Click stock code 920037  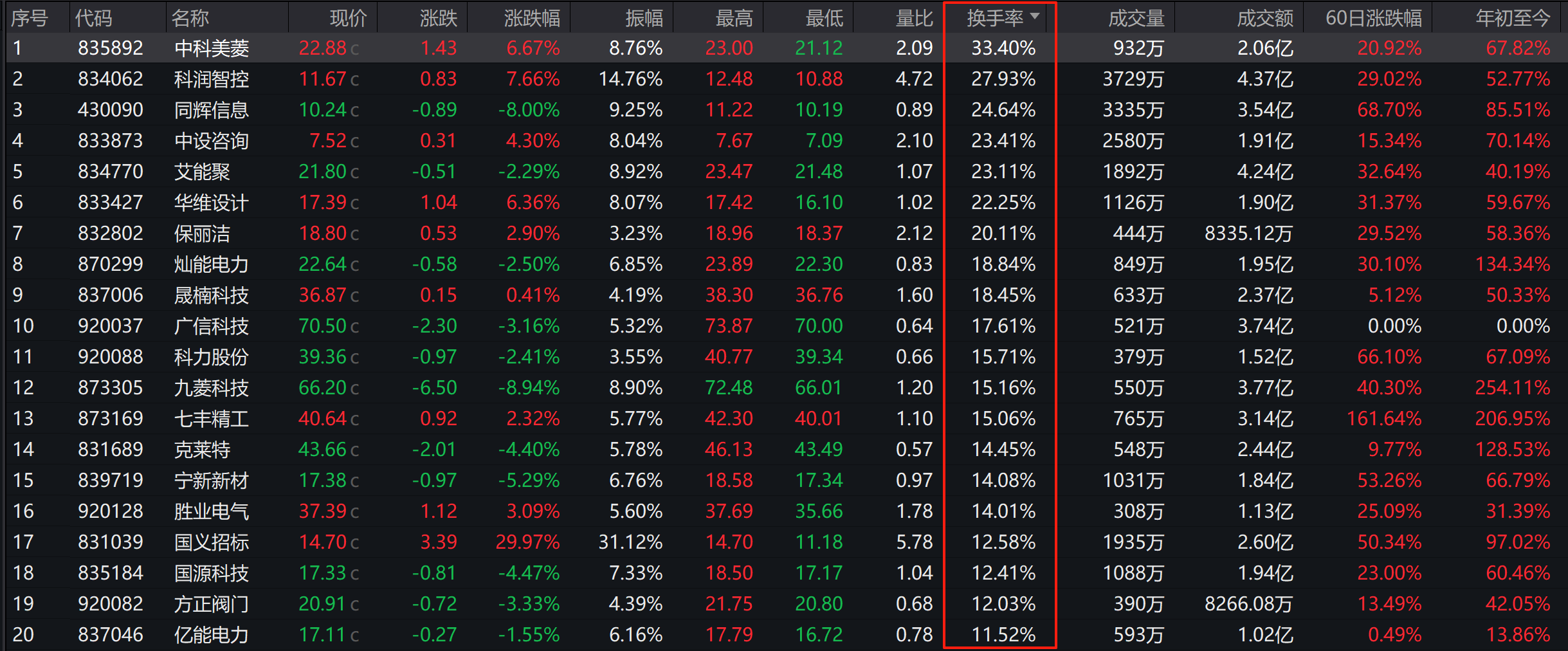point(111,326)
